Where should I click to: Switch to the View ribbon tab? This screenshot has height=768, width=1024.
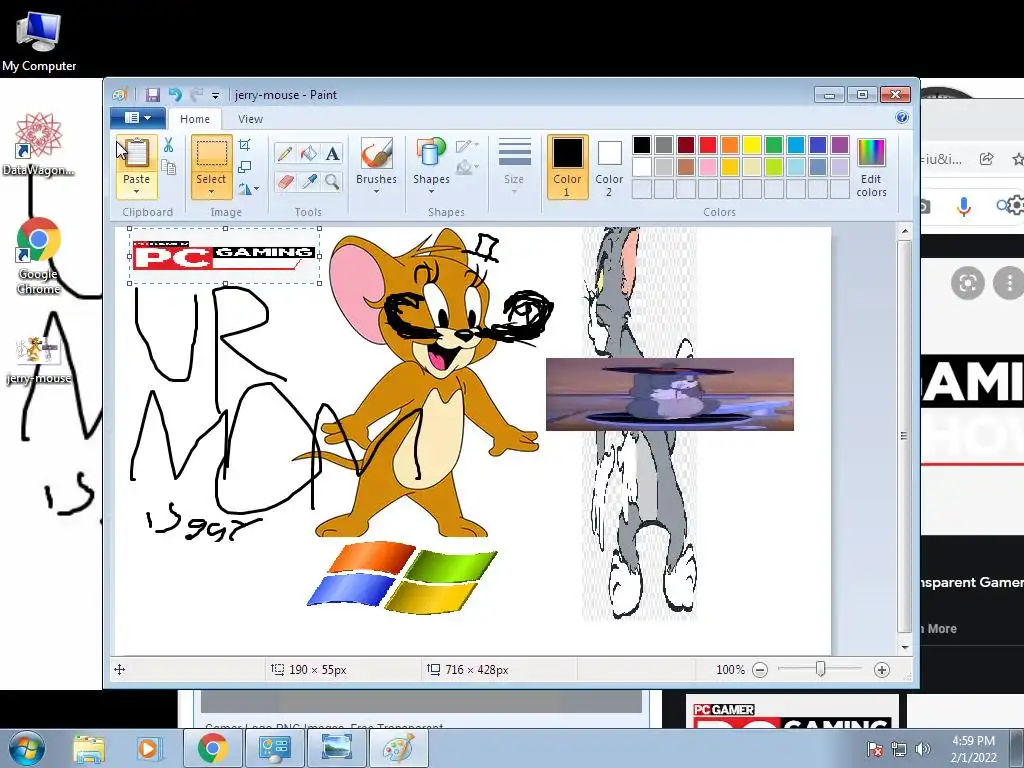(250, 119)
